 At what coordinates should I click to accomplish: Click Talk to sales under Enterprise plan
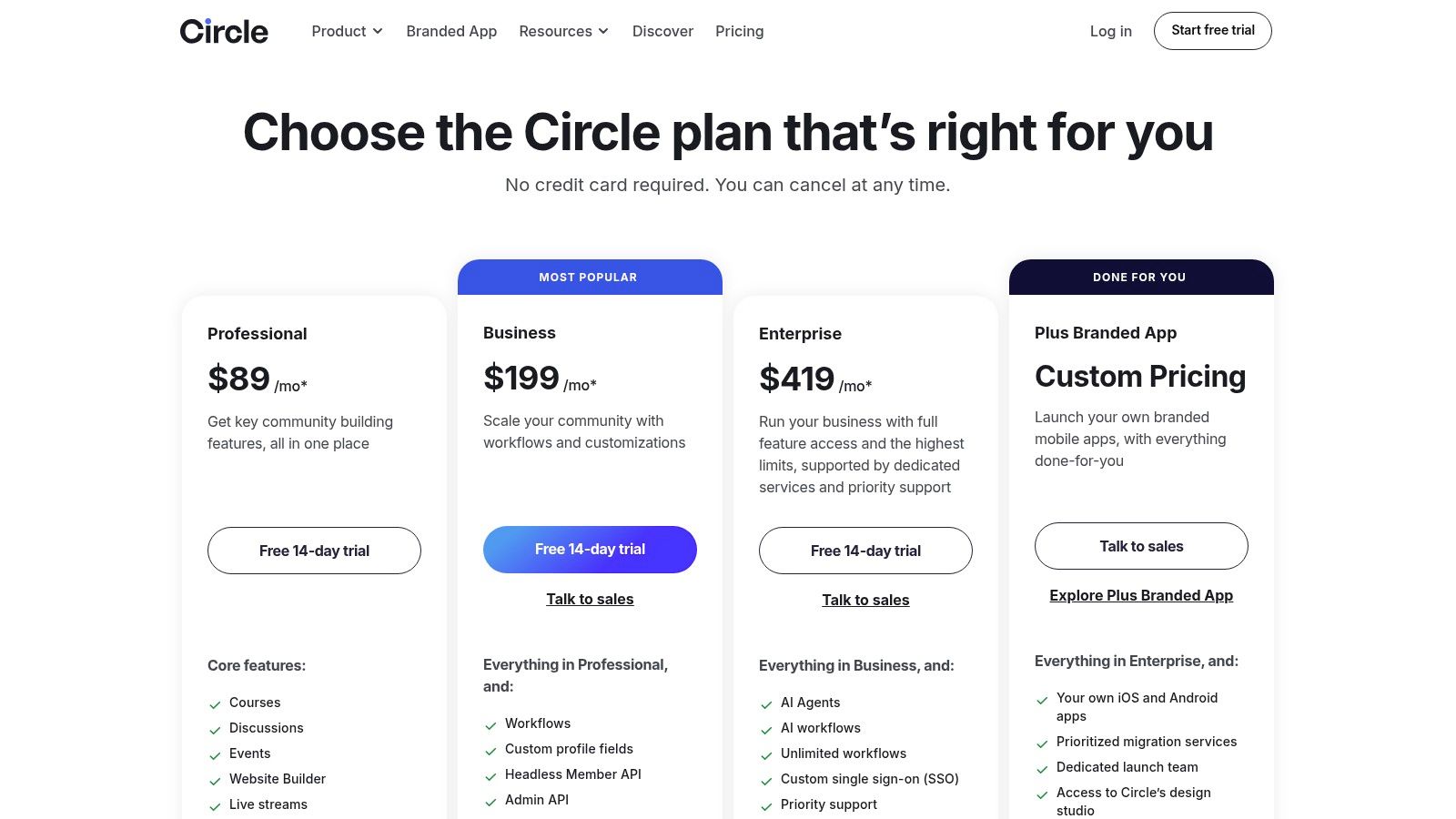click(x=865, y=600)
